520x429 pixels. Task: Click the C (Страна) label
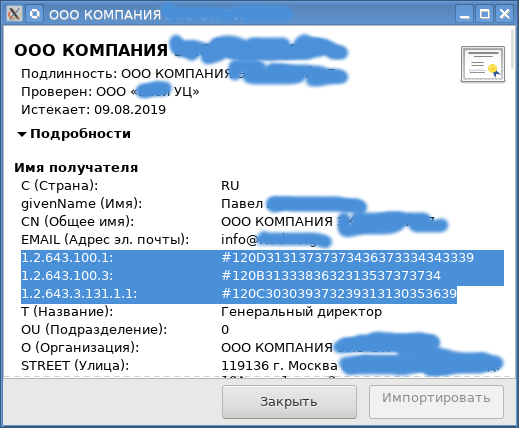pyautogui.click(x=60, y=186)
